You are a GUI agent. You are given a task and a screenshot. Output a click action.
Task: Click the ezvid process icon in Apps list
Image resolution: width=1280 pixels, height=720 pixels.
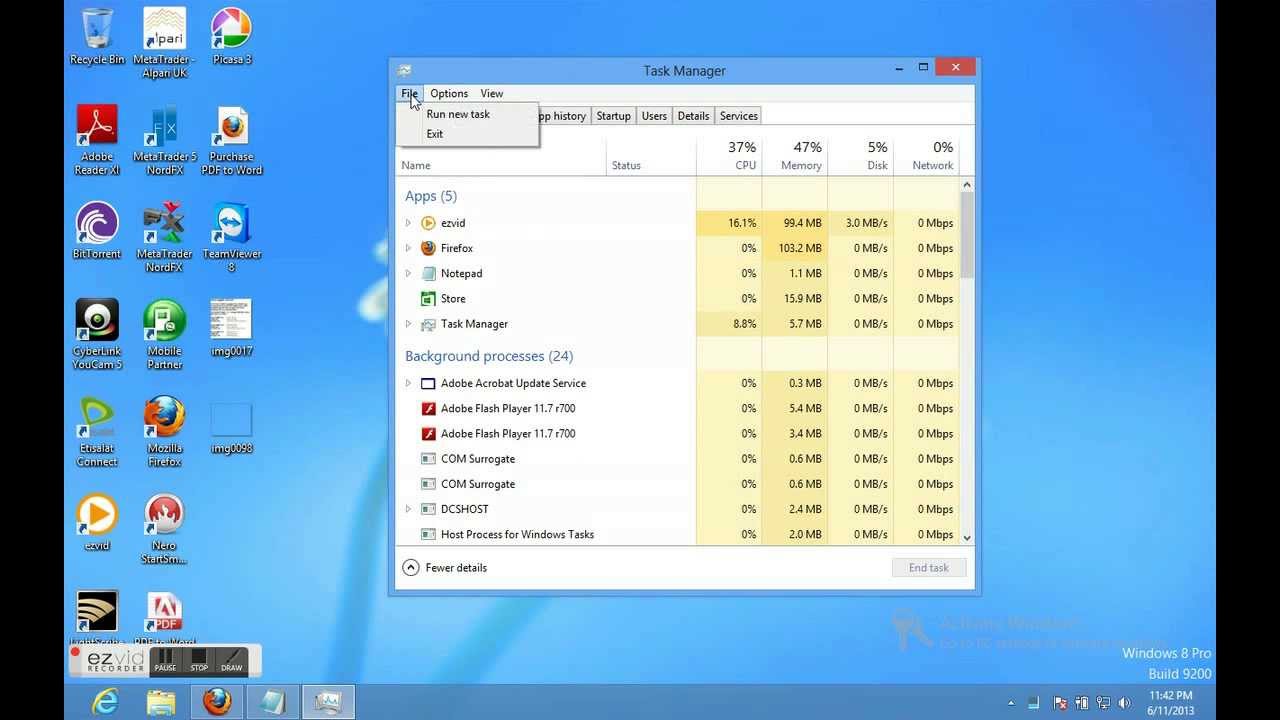coord(428,223)
